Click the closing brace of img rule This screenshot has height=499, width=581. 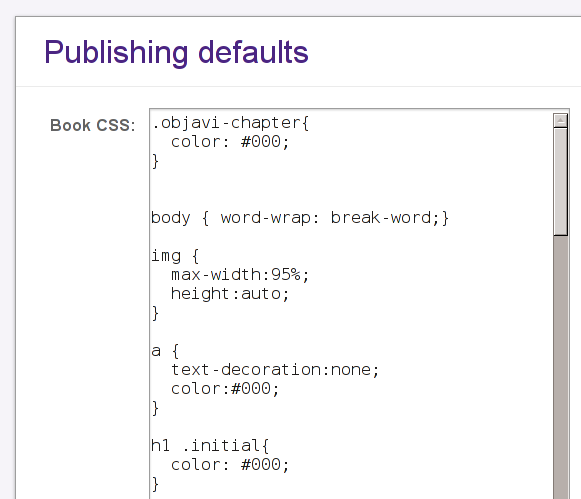pos(156,313)
